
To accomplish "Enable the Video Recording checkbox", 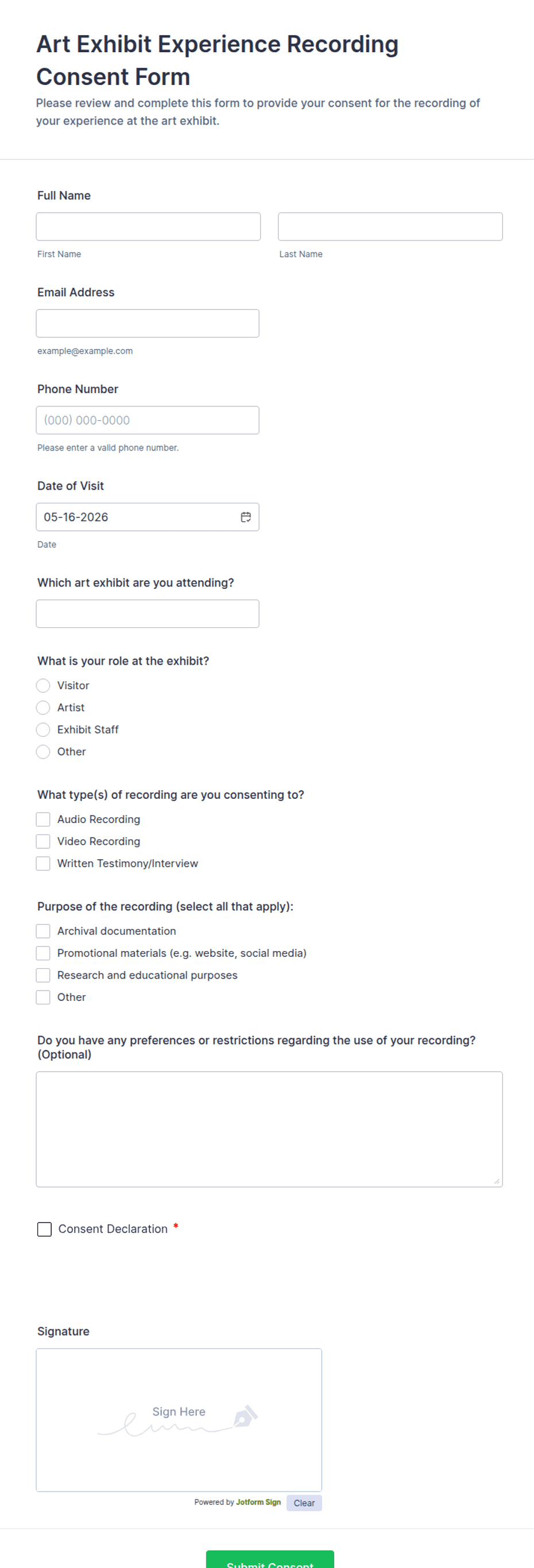I will [43, 841].
